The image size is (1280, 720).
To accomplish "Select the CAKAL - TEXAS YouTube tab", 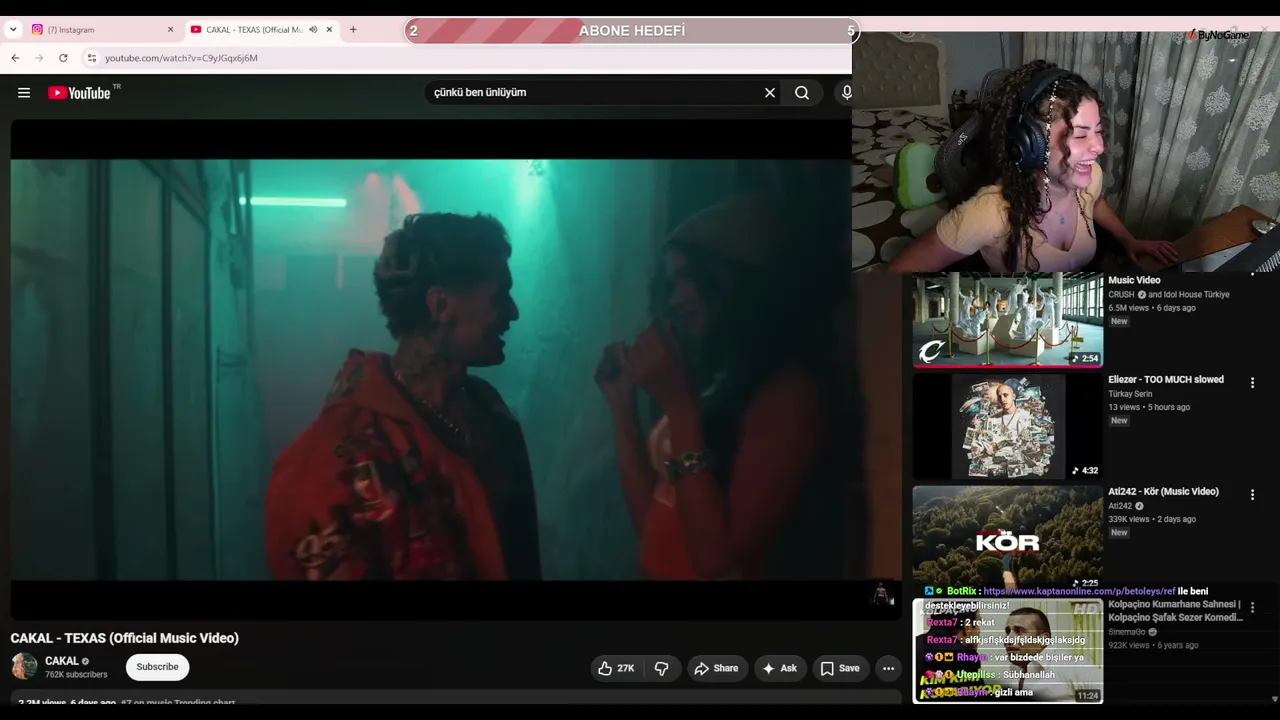I will pyautogui.click(x=262, y=30).
